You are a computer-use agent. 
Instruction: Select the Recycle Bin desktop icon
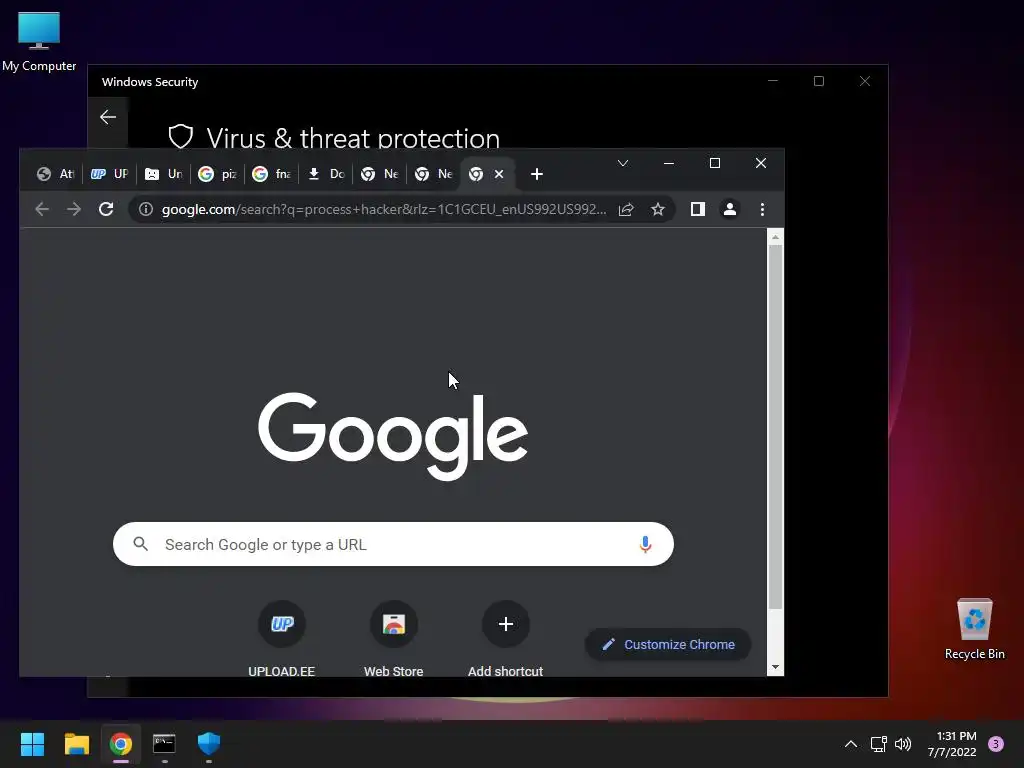pyautogui.click(x=974, y=630)
